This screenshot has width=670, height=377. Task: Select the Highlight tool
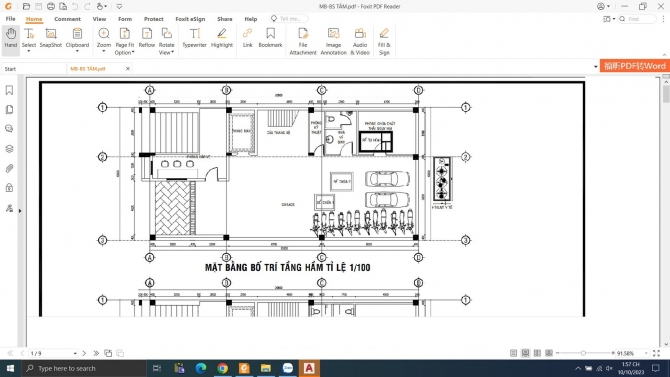click(x=222, y=38)
